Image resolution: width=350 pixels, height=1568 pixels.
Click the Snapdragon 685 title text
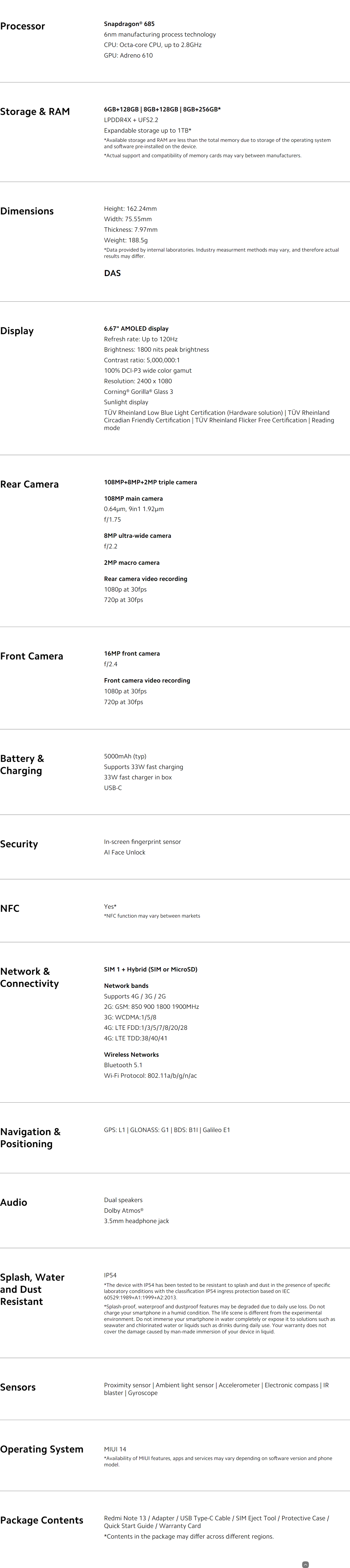pyautogui.click(x=129, y=24)
